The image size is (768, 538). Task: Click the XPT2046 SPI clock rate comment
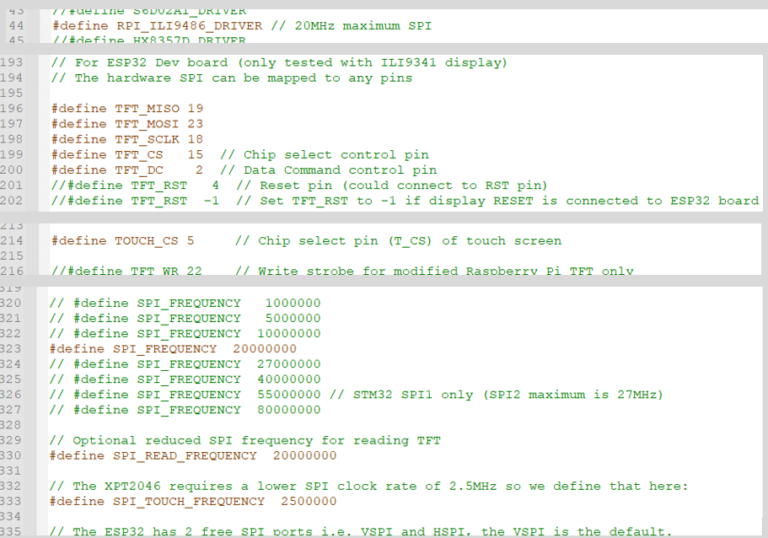click(368, 486)
